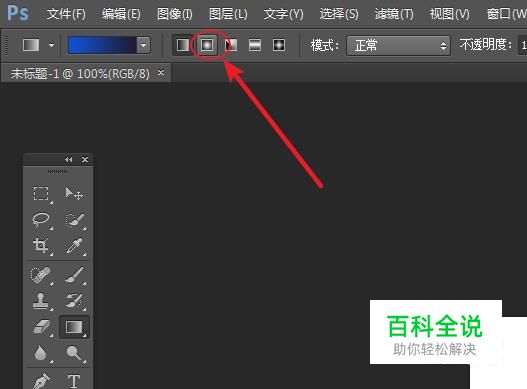Click the 不透明度 opacity label
The image size is (527, 389).
tap(486, 45)
